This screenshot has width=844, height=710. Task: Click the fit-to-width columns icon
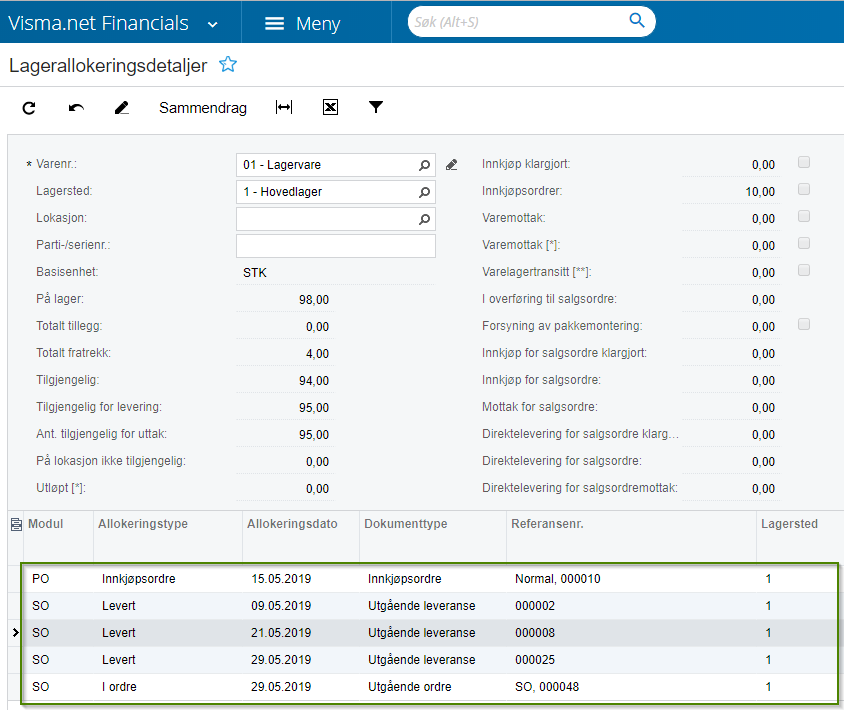click(284, 107)
